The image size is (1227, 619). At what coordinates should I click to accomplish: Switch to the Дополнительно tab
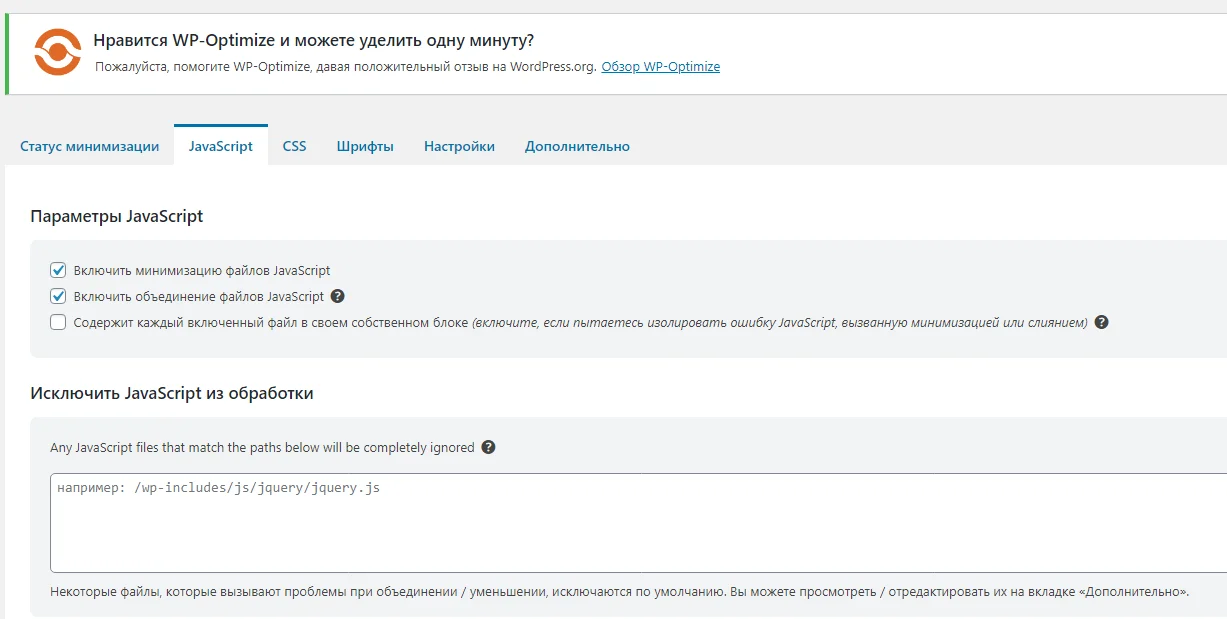click(577, 146)
